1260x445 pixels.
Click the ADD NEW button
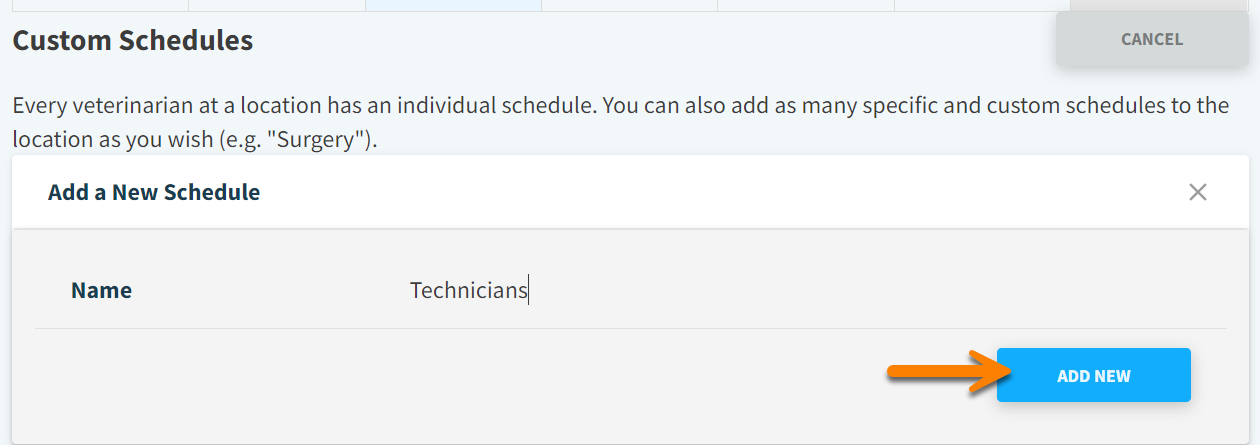(1093, 375)
